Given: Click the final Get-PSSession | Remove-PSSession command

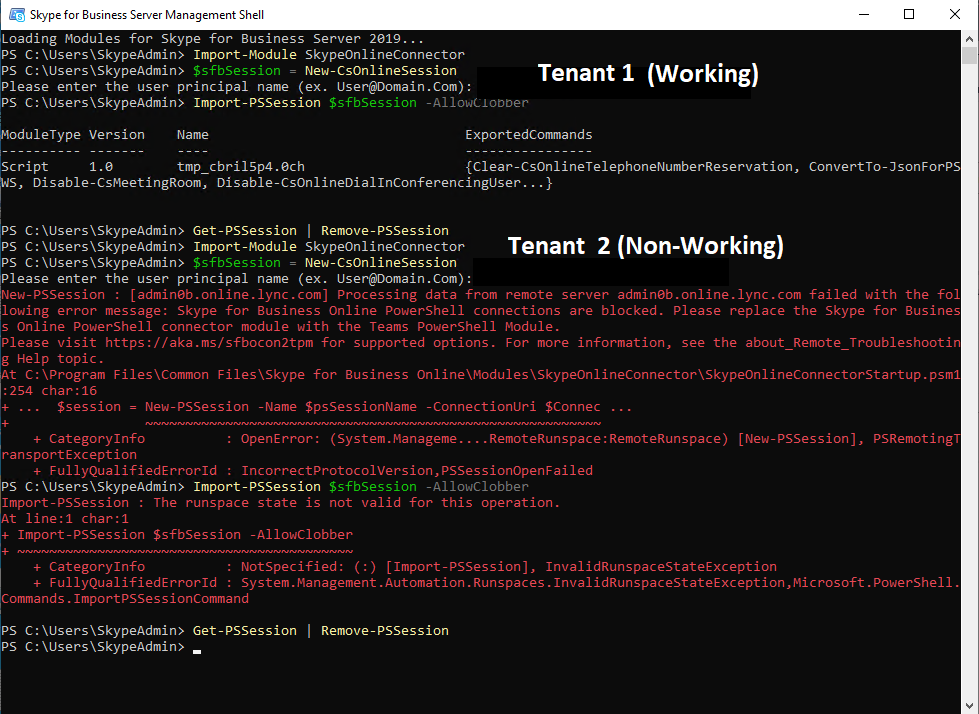Looking at the screenshot, I should (x=320, y=631).
